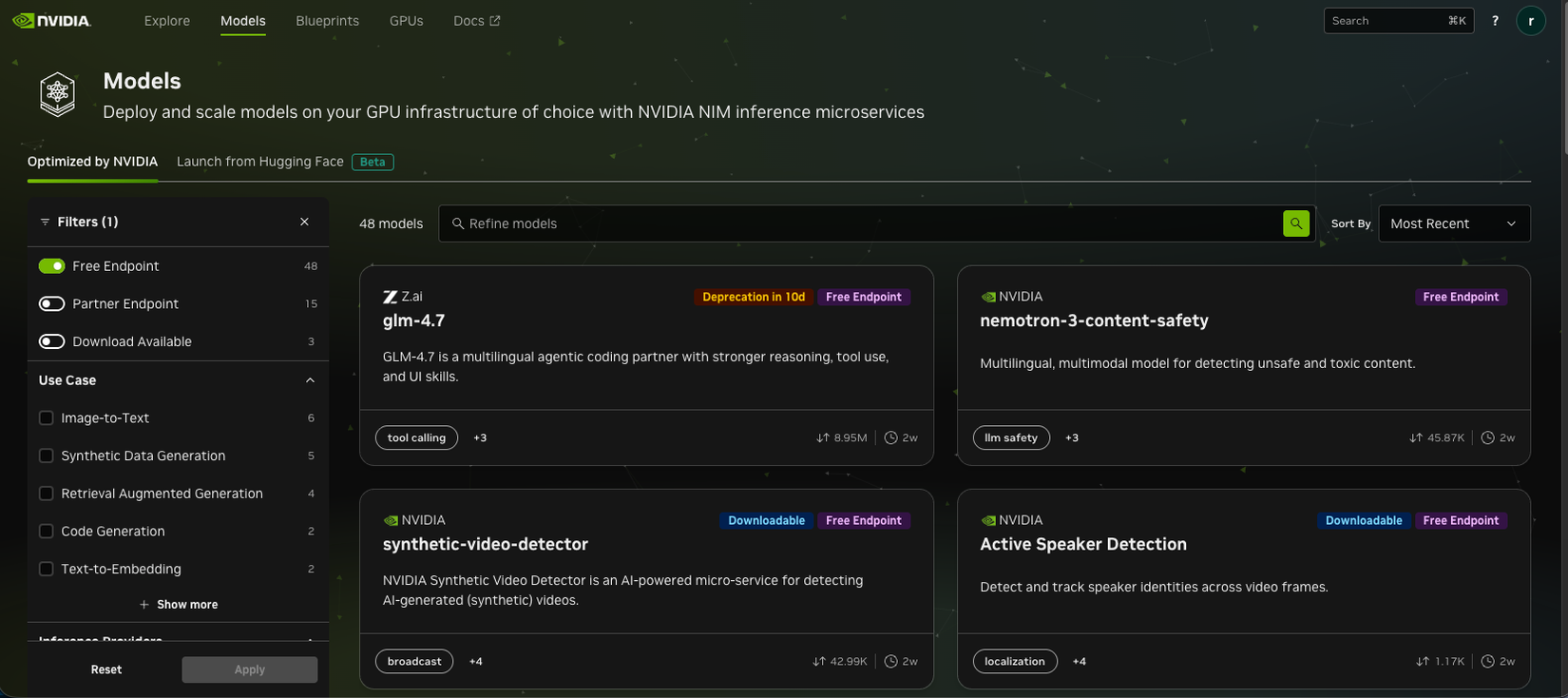Open the help question mark icon
The height and width of the screenshot is (698, 1568).
click(x=1495, y=21)
